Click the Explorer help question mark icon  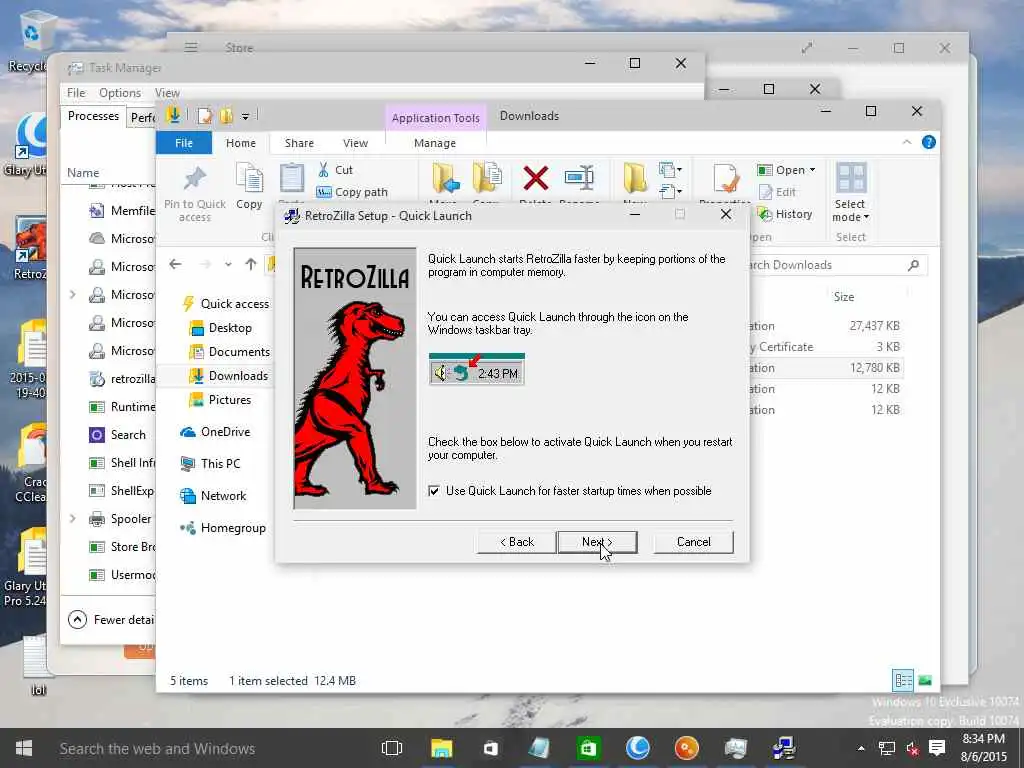point(928,142)
